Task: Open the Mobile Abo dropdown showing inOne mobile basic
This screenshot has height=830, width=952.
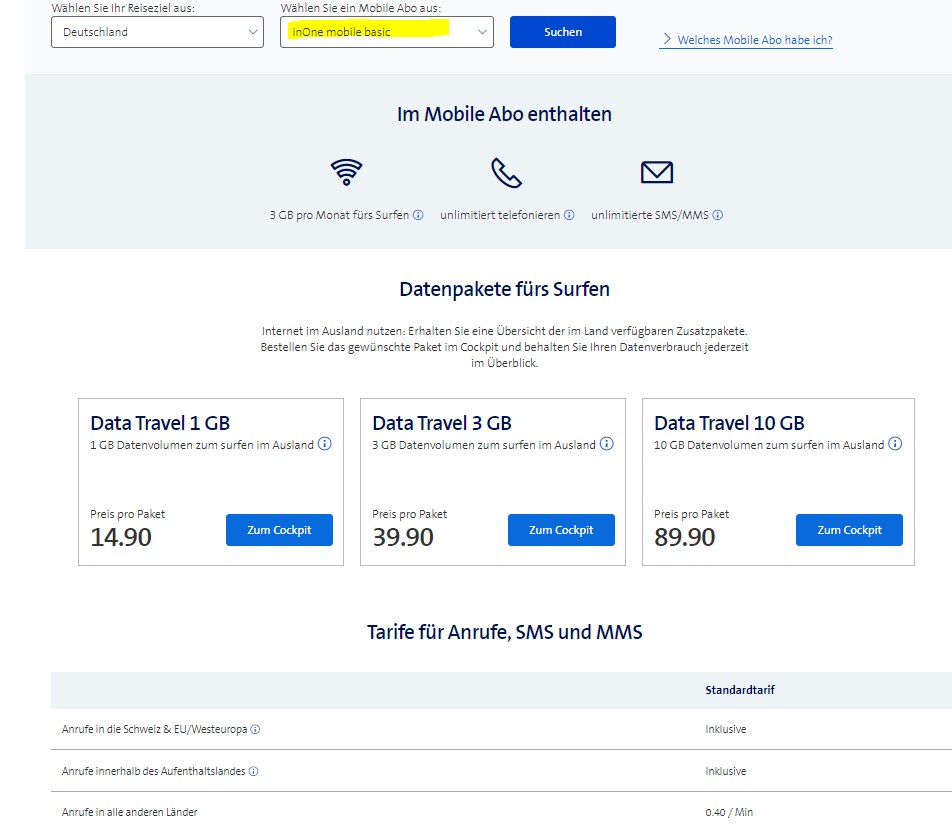Action: (x=387, y=32)
